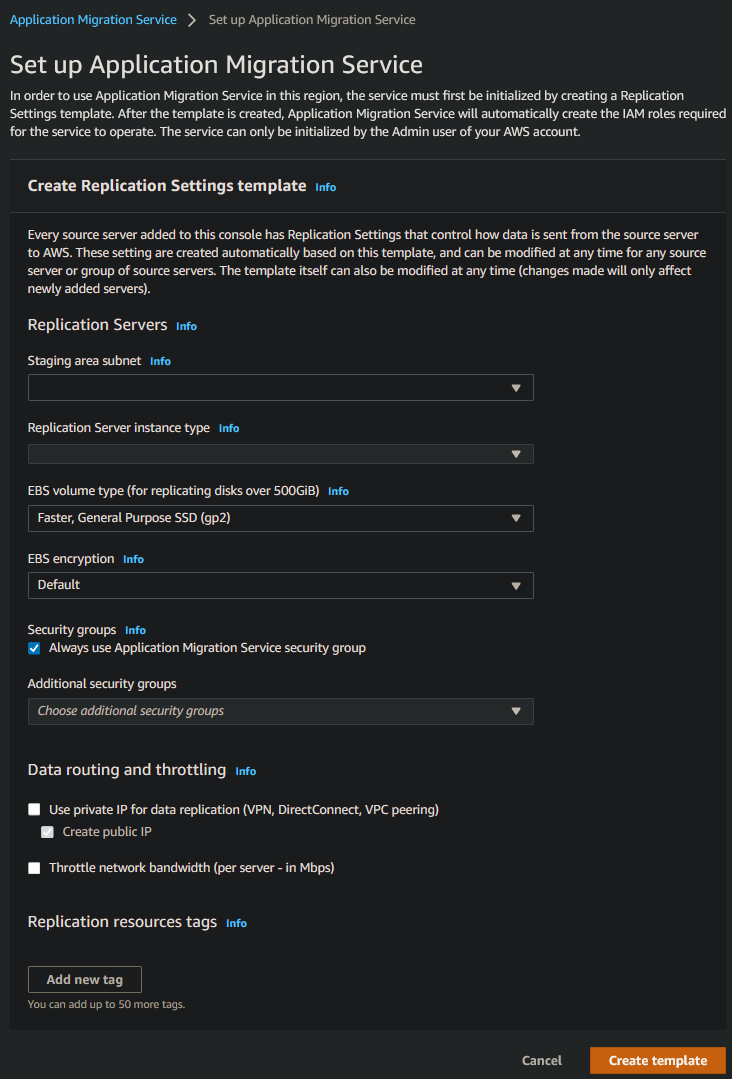Open Info for EBS volume type setting
Viewport: 732px width, 1079px height.
point(337,491)
